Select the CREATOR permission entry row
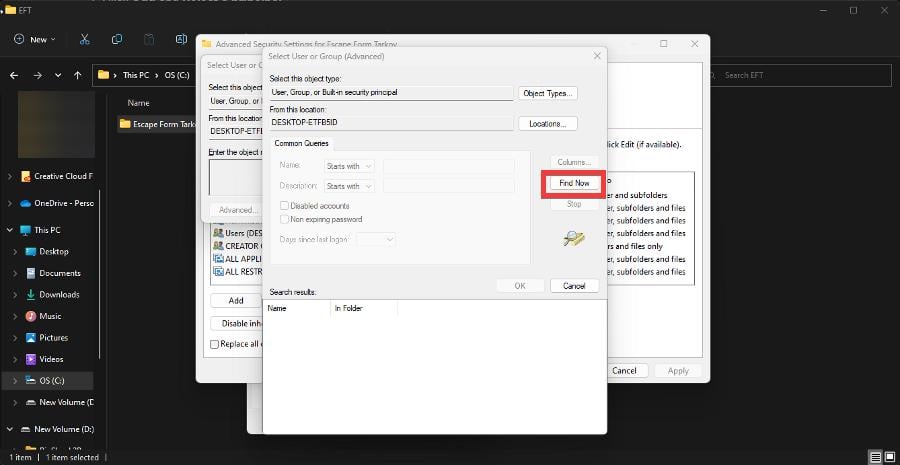 [237, 246]
